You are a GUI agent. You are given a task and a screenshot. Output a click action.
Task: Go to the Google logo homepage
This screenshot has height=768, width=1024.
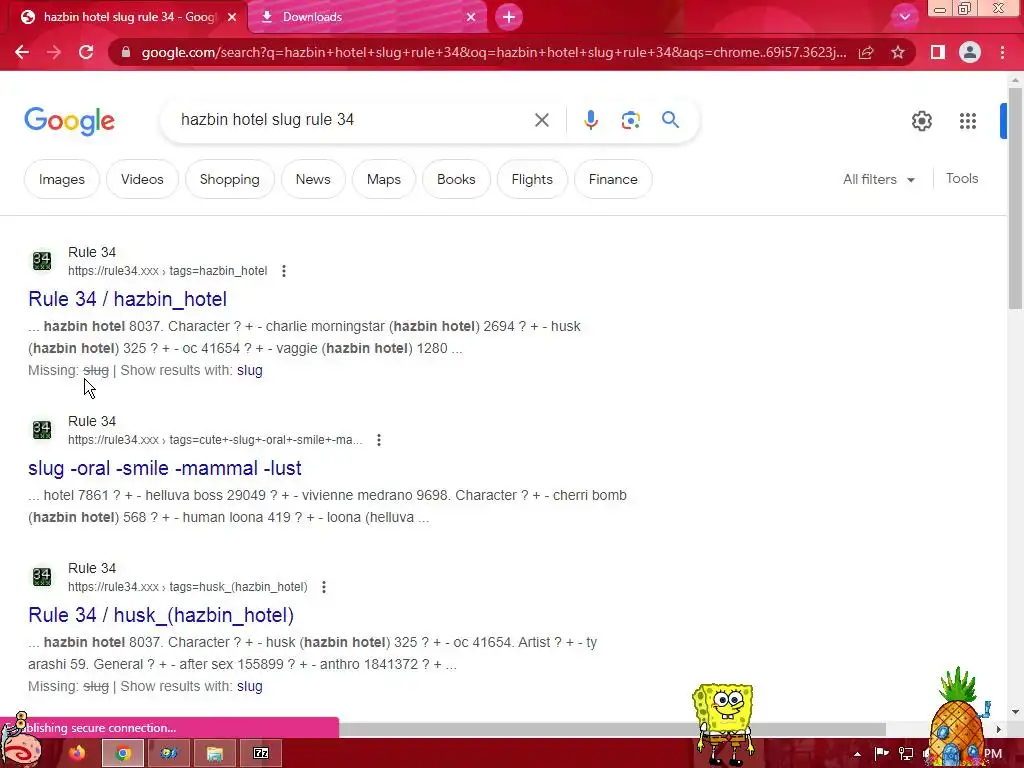[69, 121]
